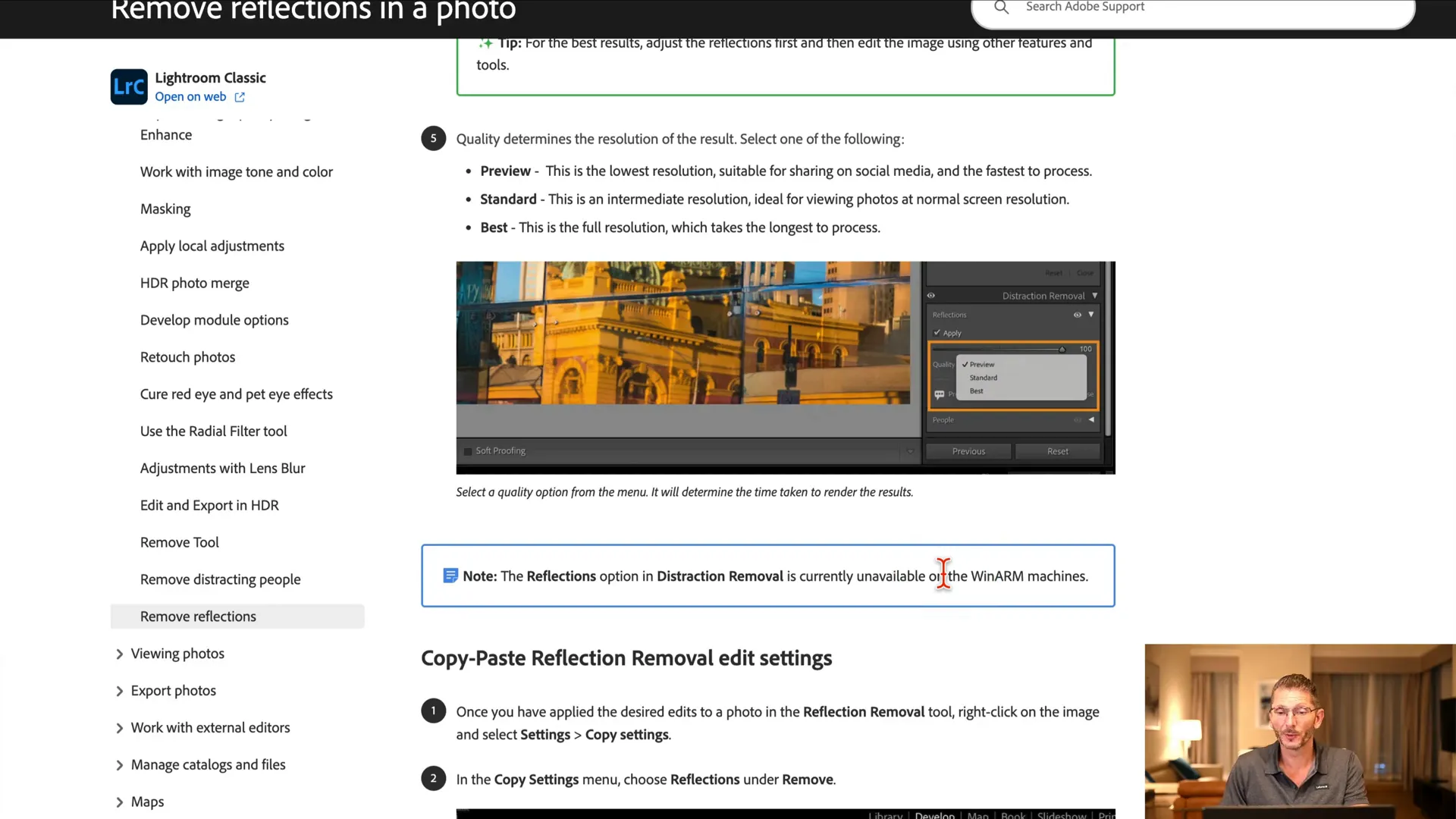This screenshot has width=1456, height=819.
Task: Open Retouch photos page
Action: [188, 357]
